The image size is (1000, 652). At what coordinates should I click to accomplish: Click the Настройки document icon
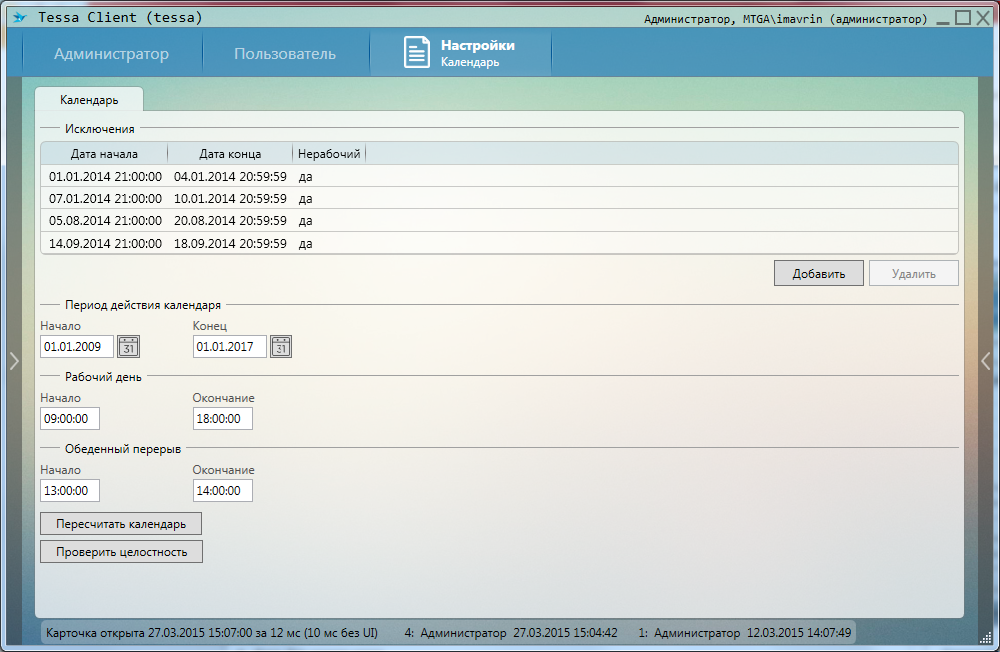pyautogui.click(x=417, y=53)
